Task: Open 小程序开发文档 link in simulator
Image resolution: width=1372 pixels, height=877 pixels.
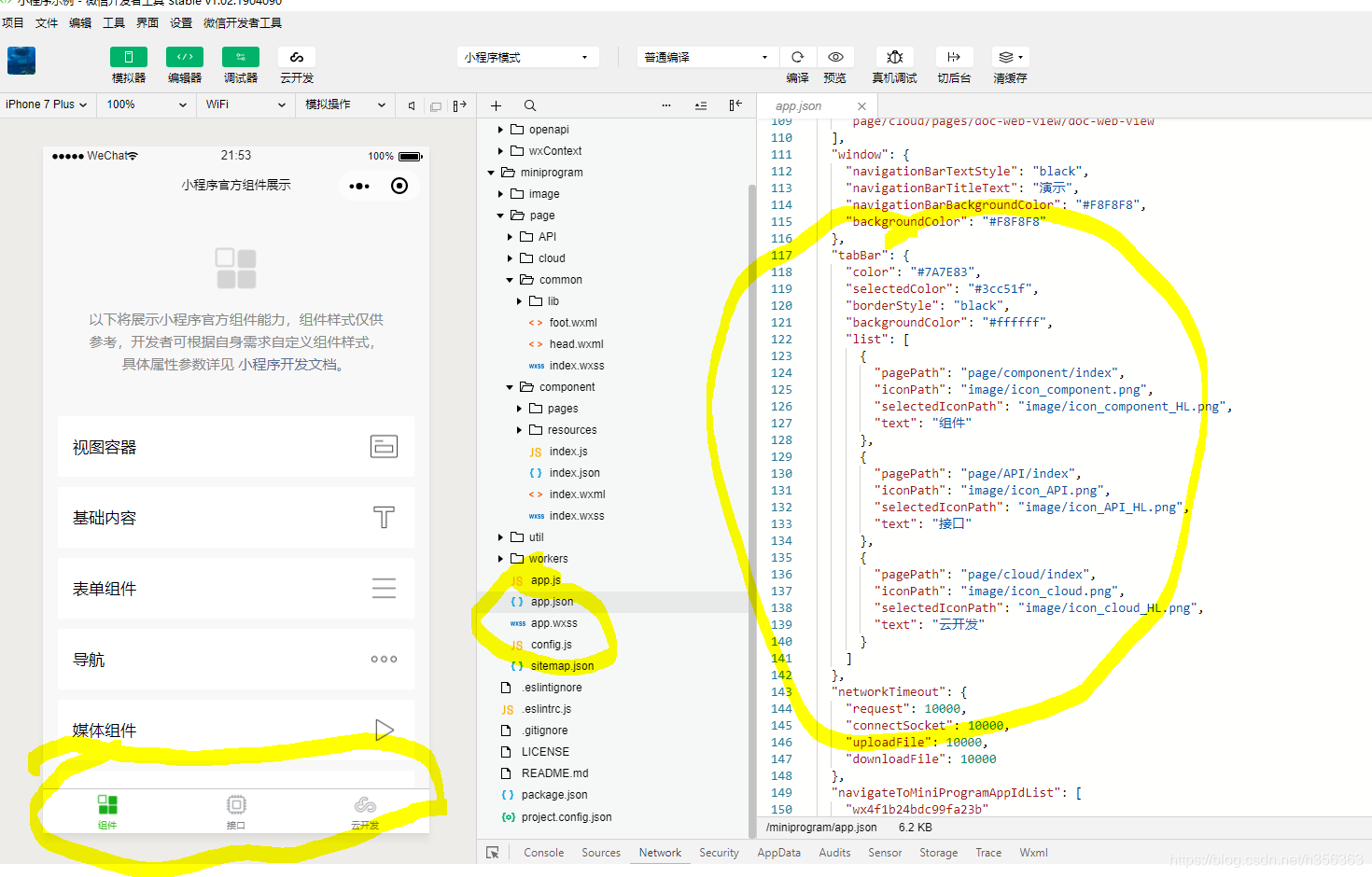Action: click(x=287, y=365)
